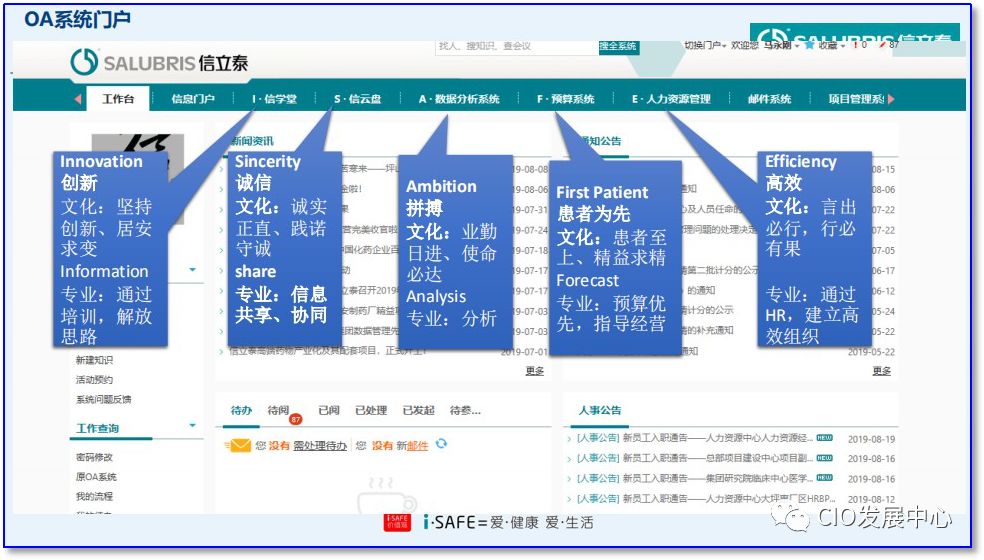Open 人事公告 dated 2019-08-19
Screen dimensions: 984x560
(695, 438)
